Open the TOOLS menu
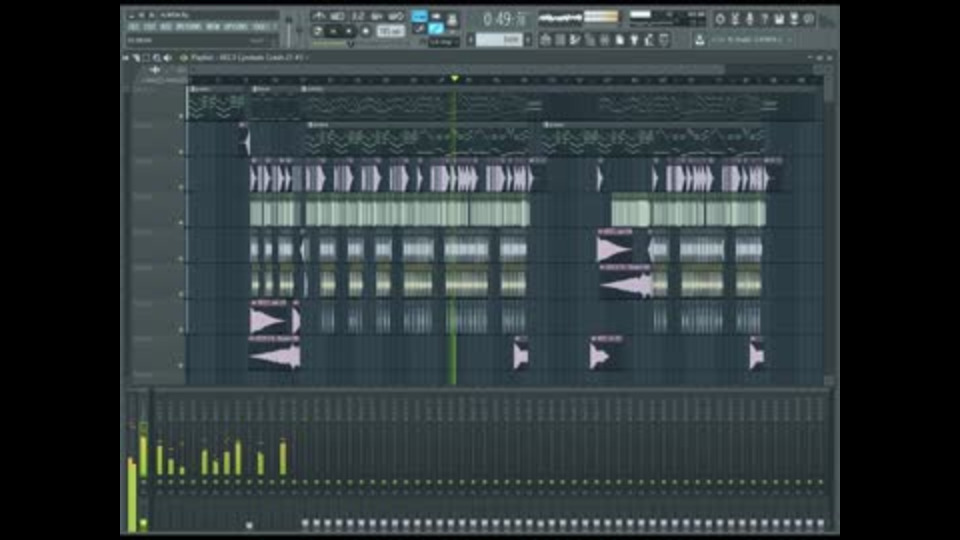The image size is (960, 540). tap(260, 28)
